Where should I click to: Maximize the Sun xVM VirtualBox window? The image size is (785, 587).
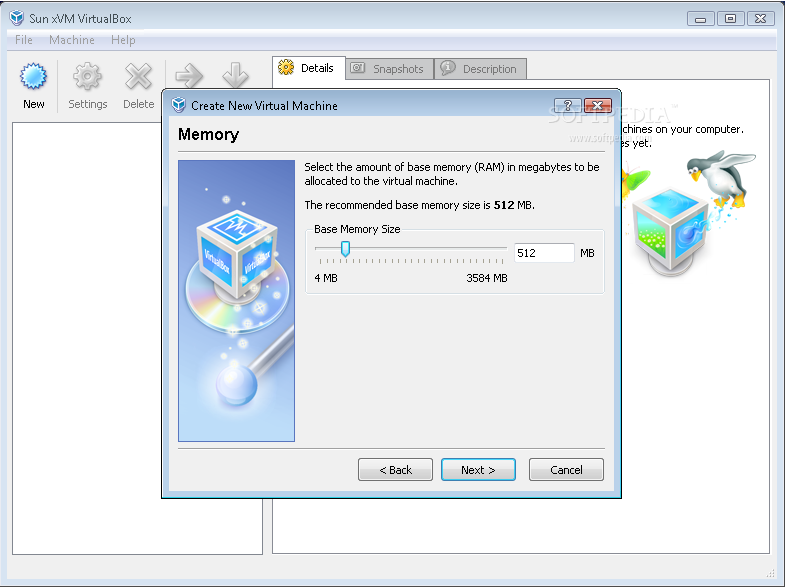pyautogui.click(x=730, y=19)
